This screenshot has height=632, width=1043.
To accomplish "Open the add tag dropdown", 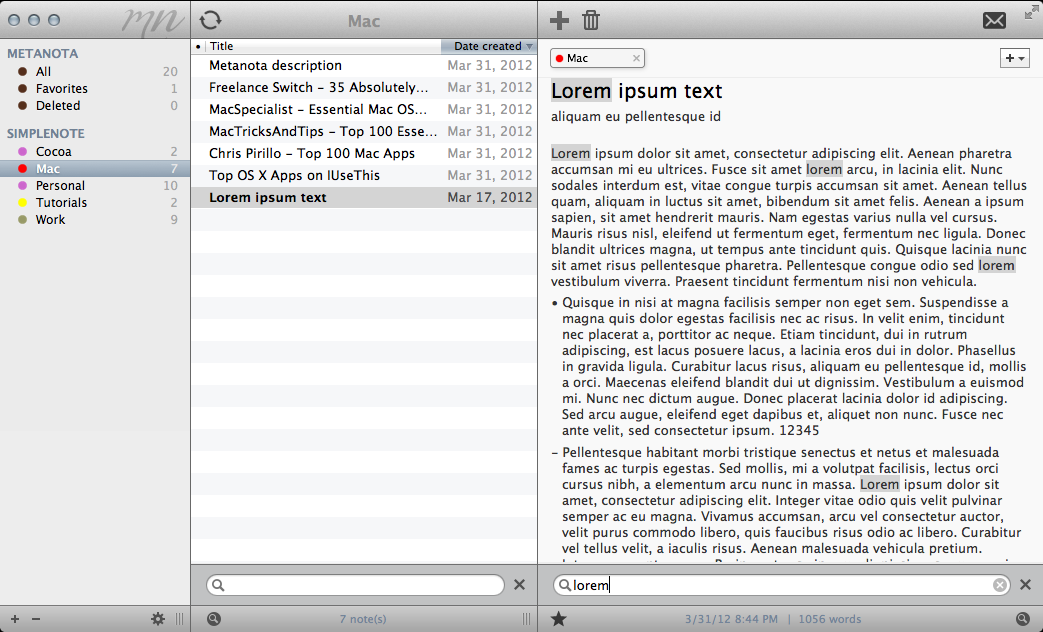I will [1013, 58].
